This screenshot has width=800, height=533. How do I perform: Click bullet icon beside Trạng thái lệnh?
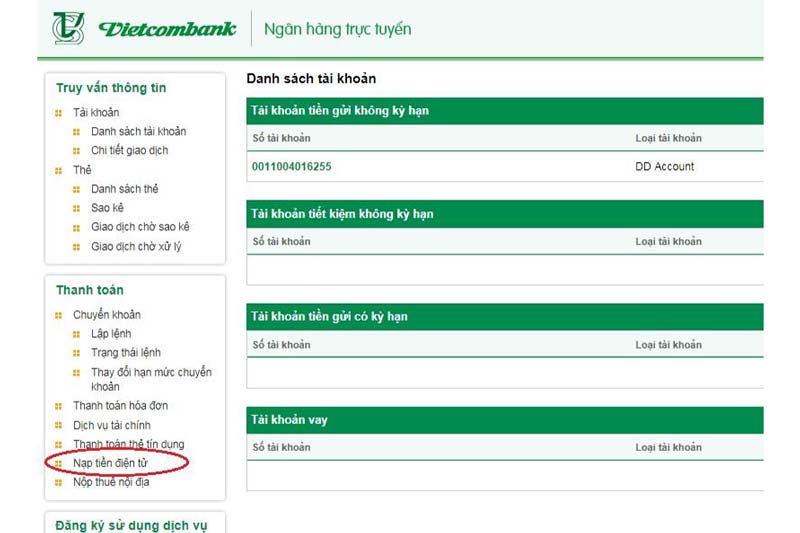[x=77, y=353]
